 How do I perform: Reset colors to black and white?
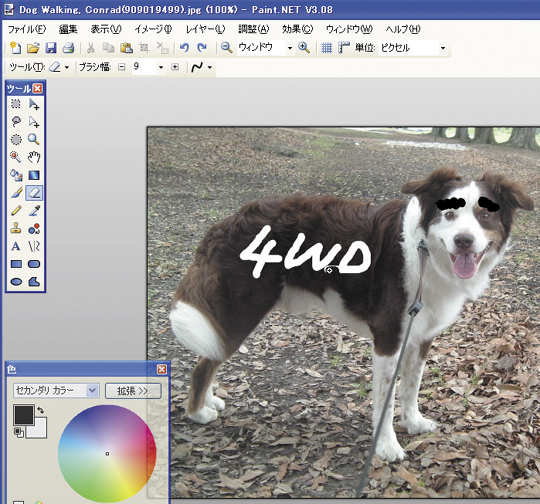[x=19, y=432]
